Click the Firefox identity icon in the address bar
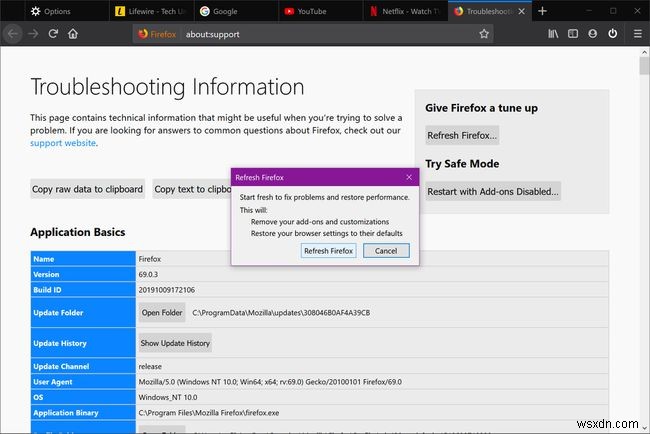The height and width of the screenshot is (434, 650). pyautogui.click(x=157, y=34)
